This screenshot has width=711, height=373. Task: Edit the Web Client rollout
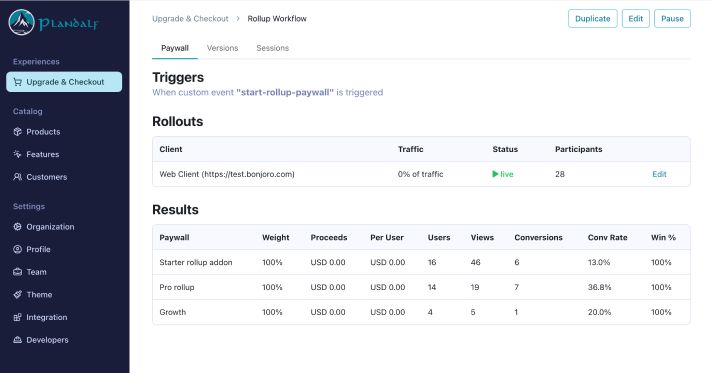pos(659,174)
